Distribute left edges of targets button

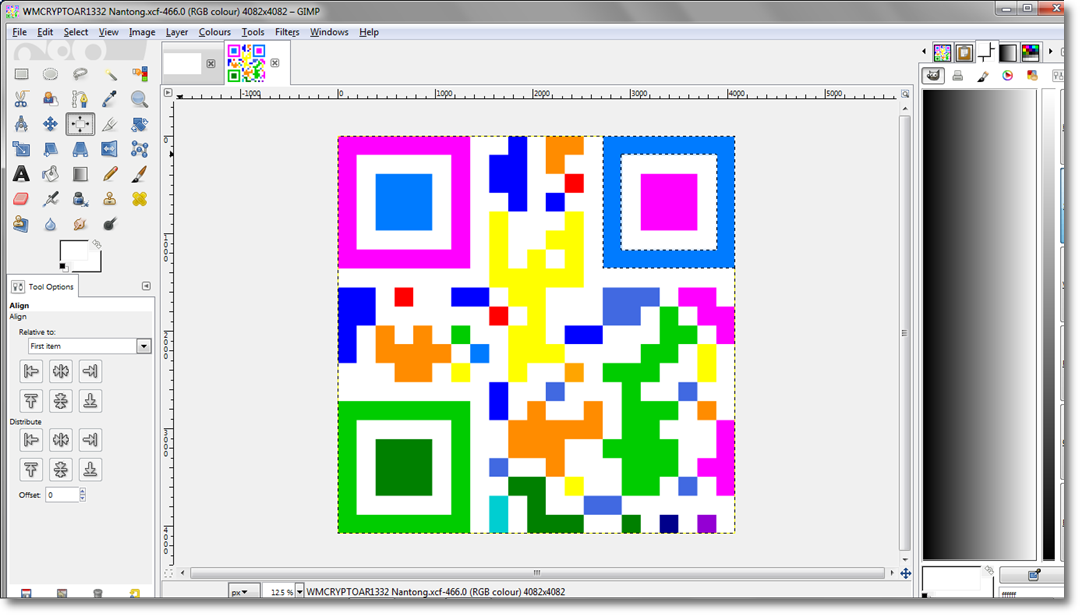(x=31, y=439)
